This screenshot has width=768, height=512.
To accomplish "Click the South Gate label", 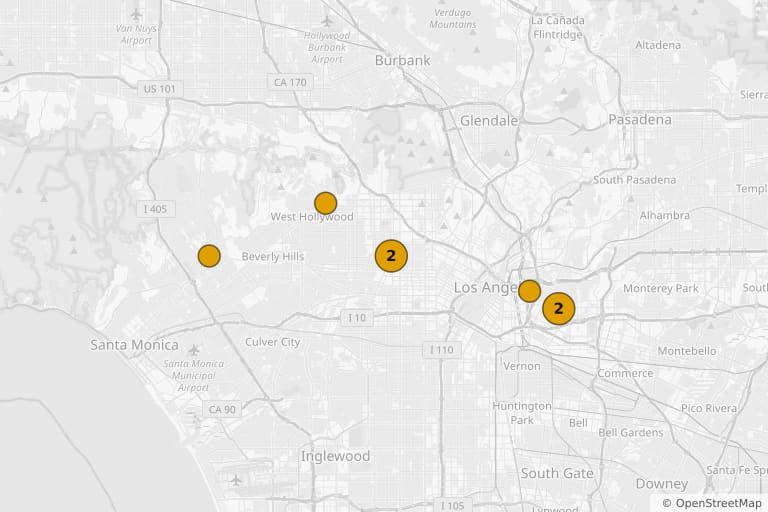I will click(557, 473).
